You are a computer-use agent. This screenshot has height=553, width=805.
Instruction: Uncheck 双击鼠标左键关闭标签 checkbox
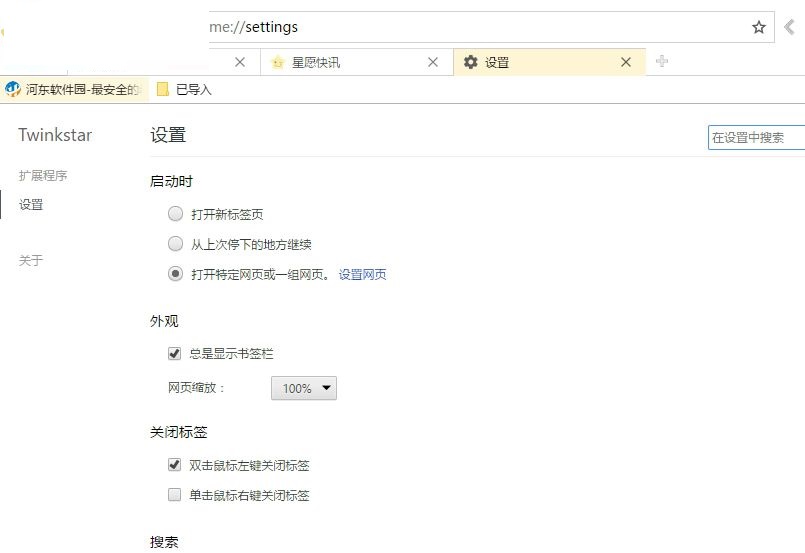(x=175, y=465)
